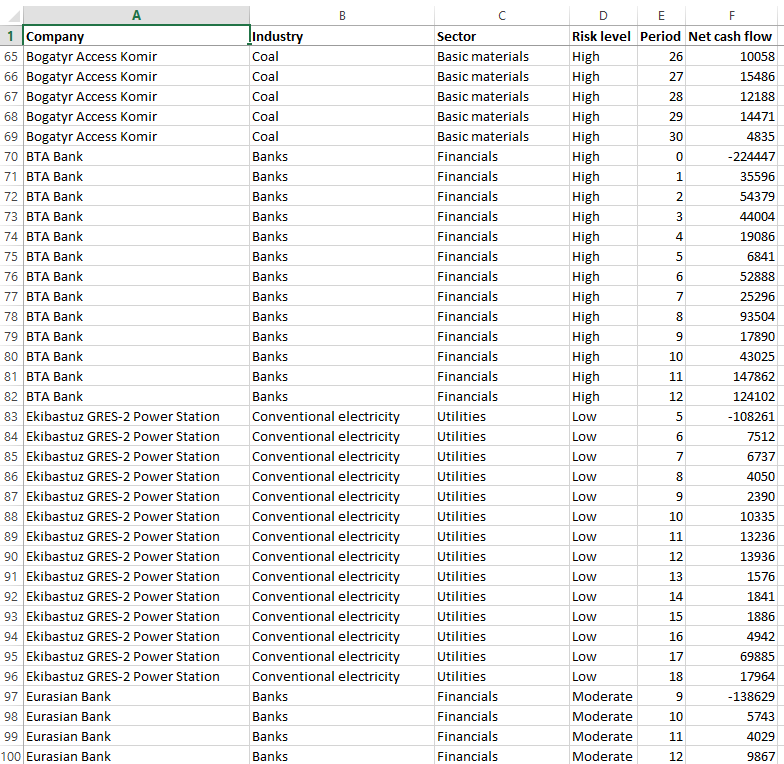Click the Net cash flow header cell

pos(732,36)
